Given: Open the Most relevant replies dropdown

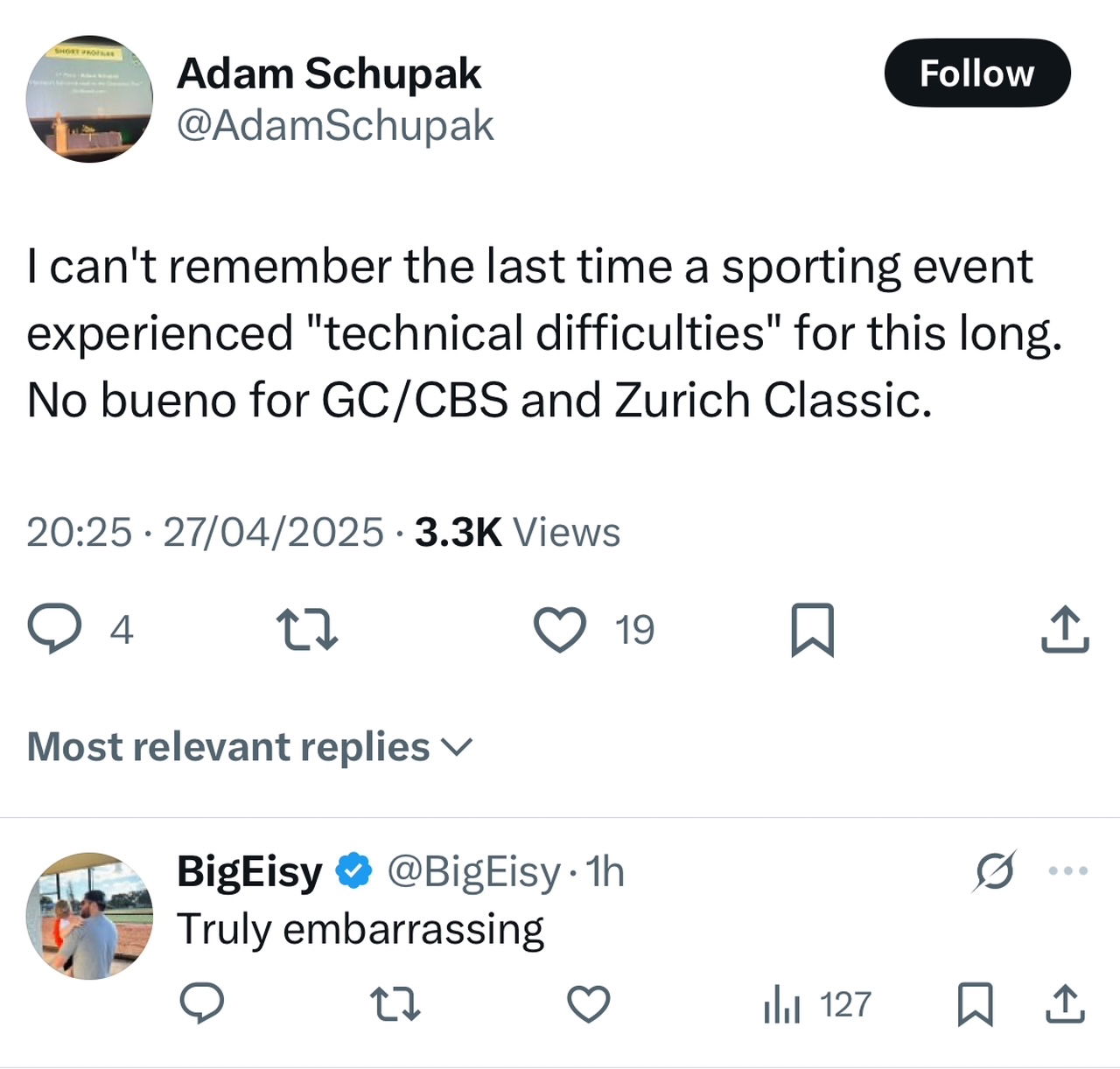Looking at the screenshot, I should [250, 747].
